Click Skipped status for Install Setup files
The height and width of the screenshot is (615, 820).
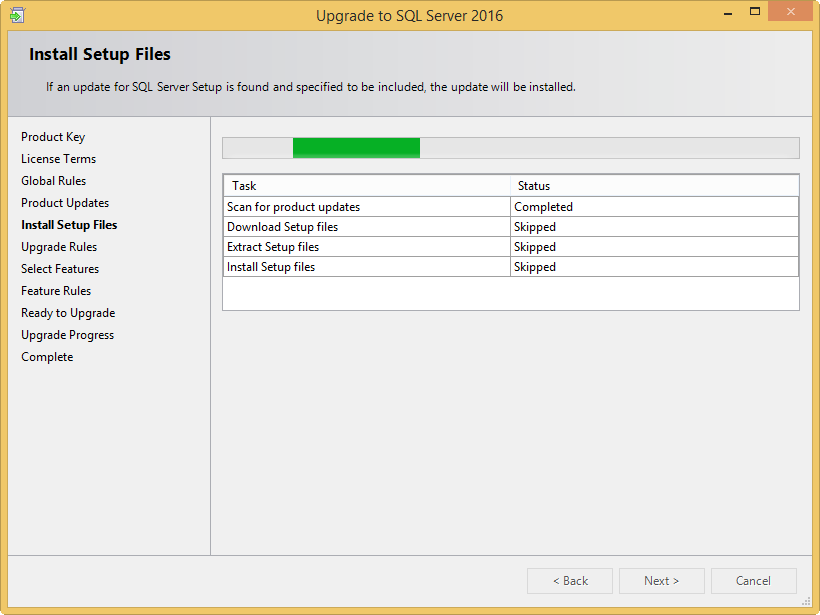point(654,267)
